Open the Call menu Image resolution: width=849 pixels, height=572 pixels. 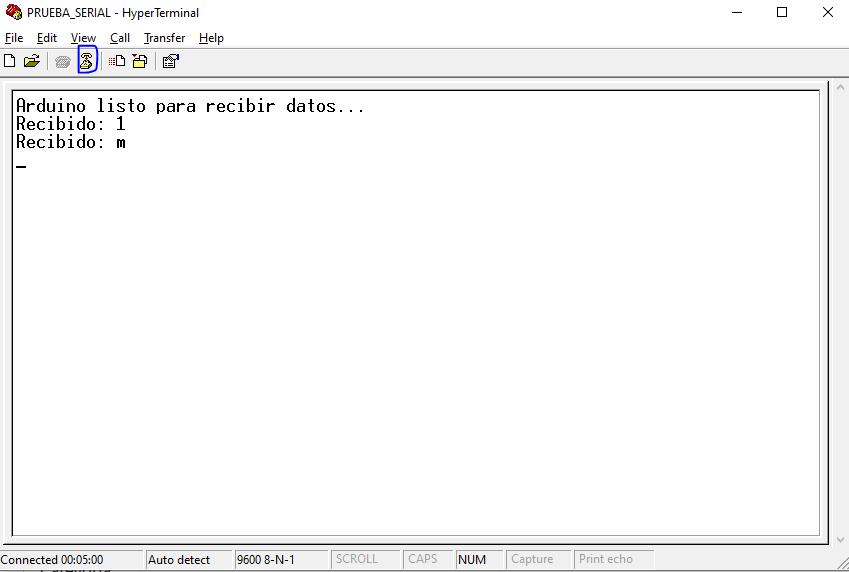click(x=120, y=38)
